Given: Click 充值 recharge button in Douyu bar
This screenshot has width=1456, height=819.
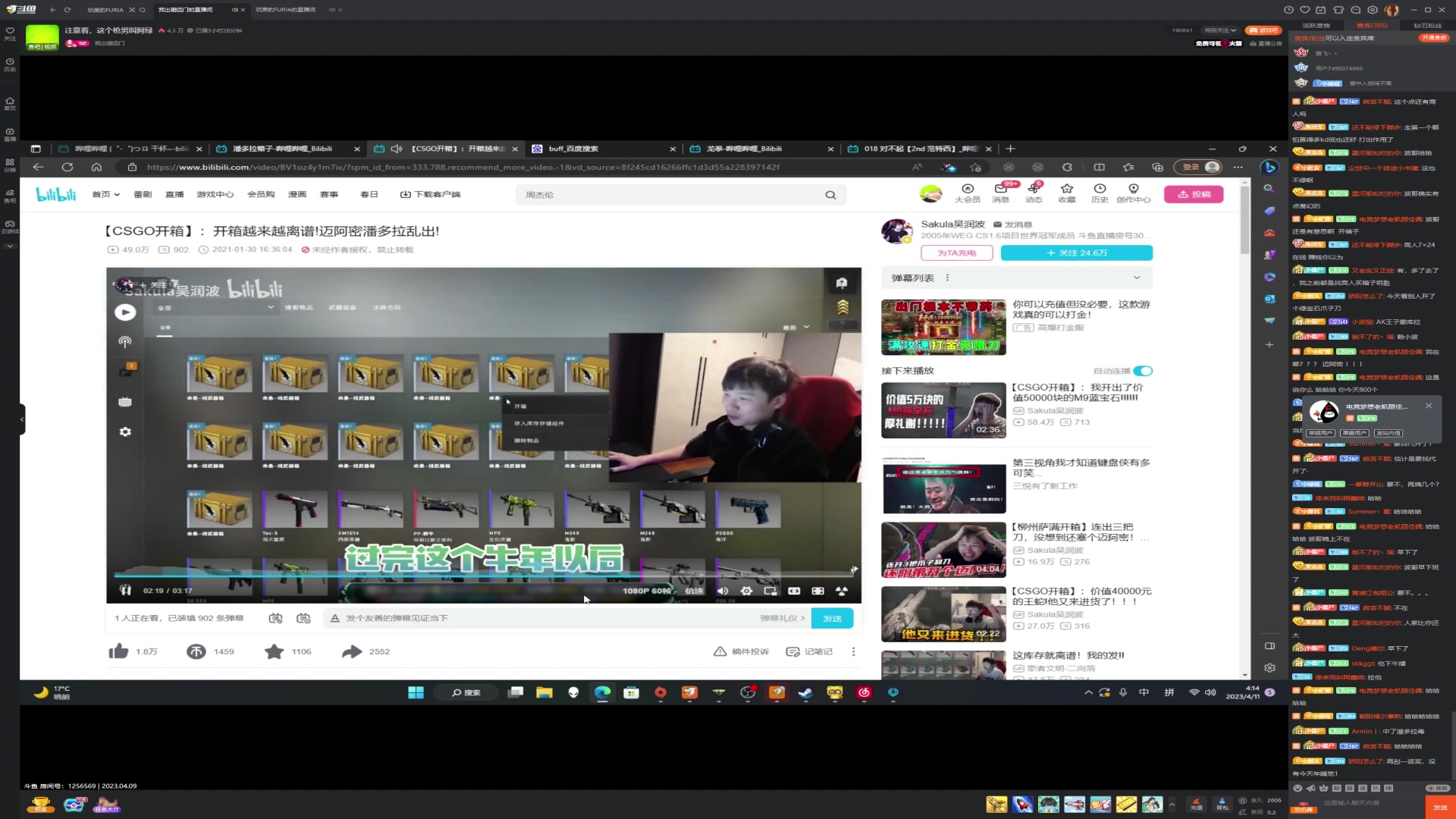Looking at the screenshot, I should [1196, 804].
